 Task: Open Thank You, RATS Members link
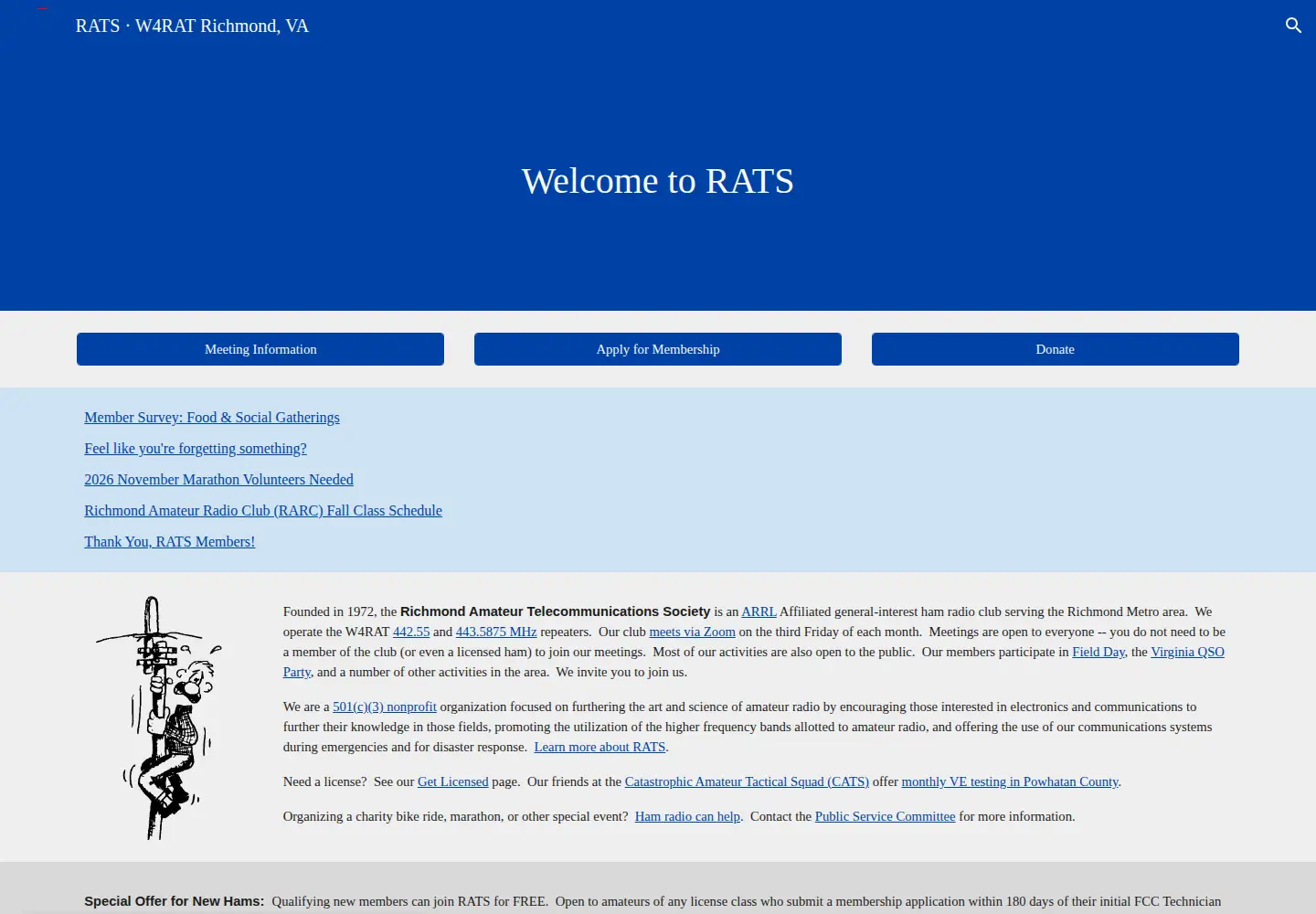coord(170,542)
